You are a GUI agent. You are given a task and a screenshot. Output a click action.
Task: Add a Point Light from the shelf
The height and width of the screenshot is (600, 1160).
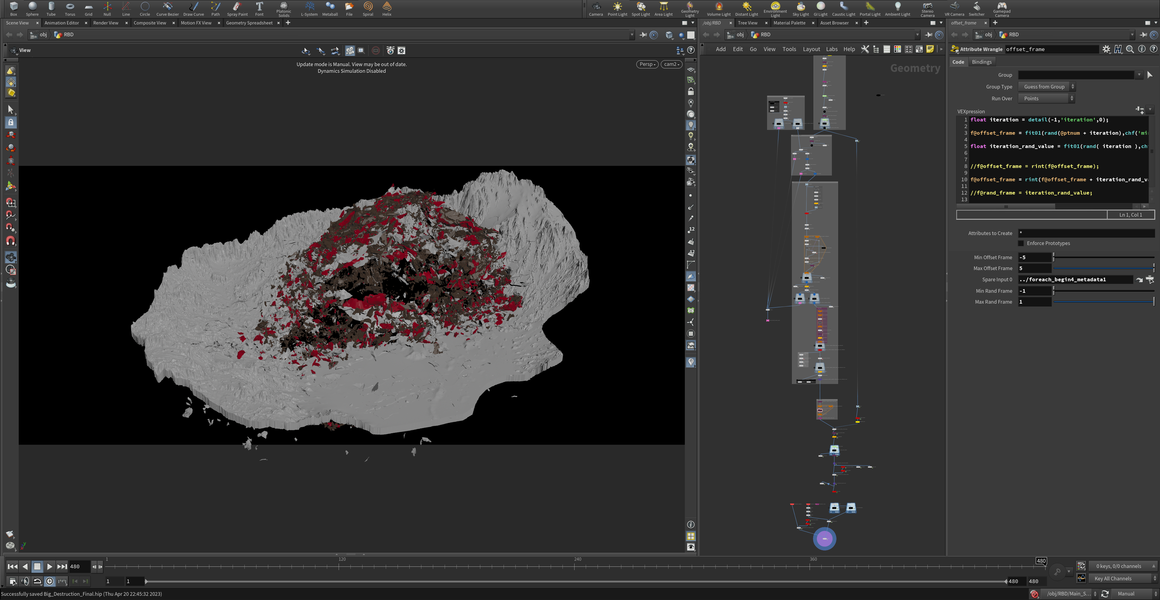pos(618,9)
